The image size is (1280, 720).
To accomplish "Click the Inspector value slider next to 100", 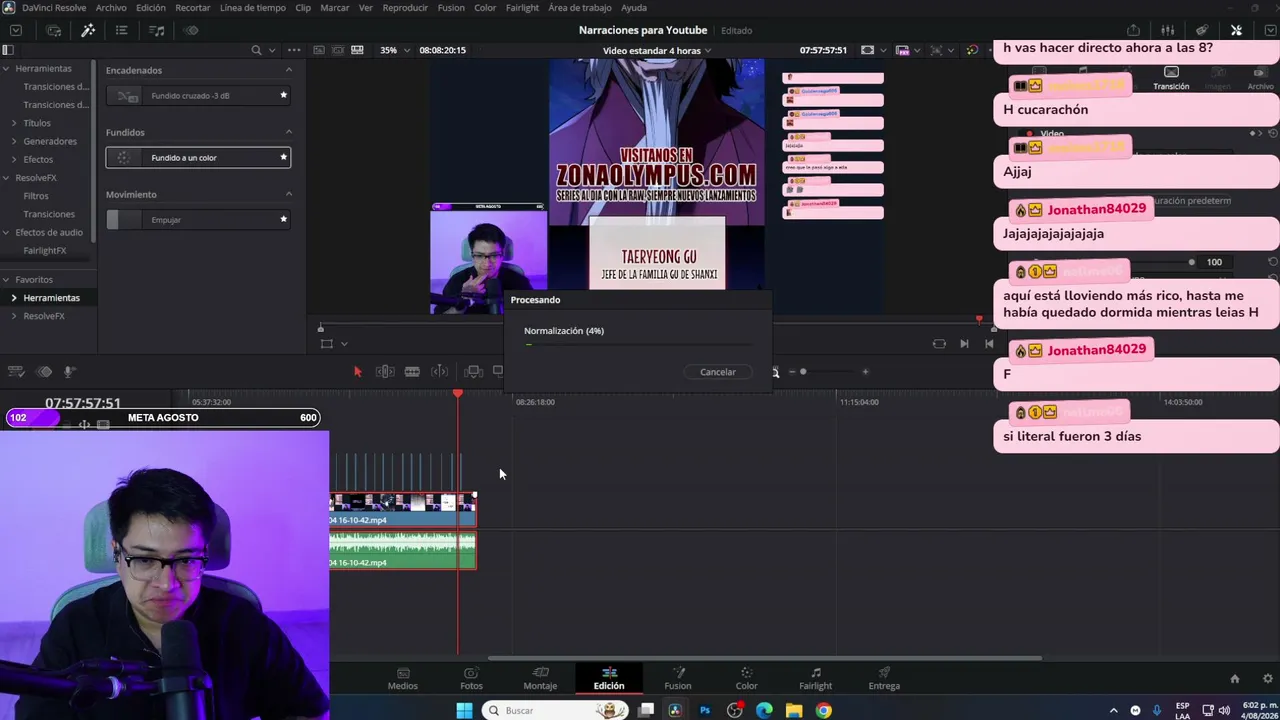I will 1191,262.
